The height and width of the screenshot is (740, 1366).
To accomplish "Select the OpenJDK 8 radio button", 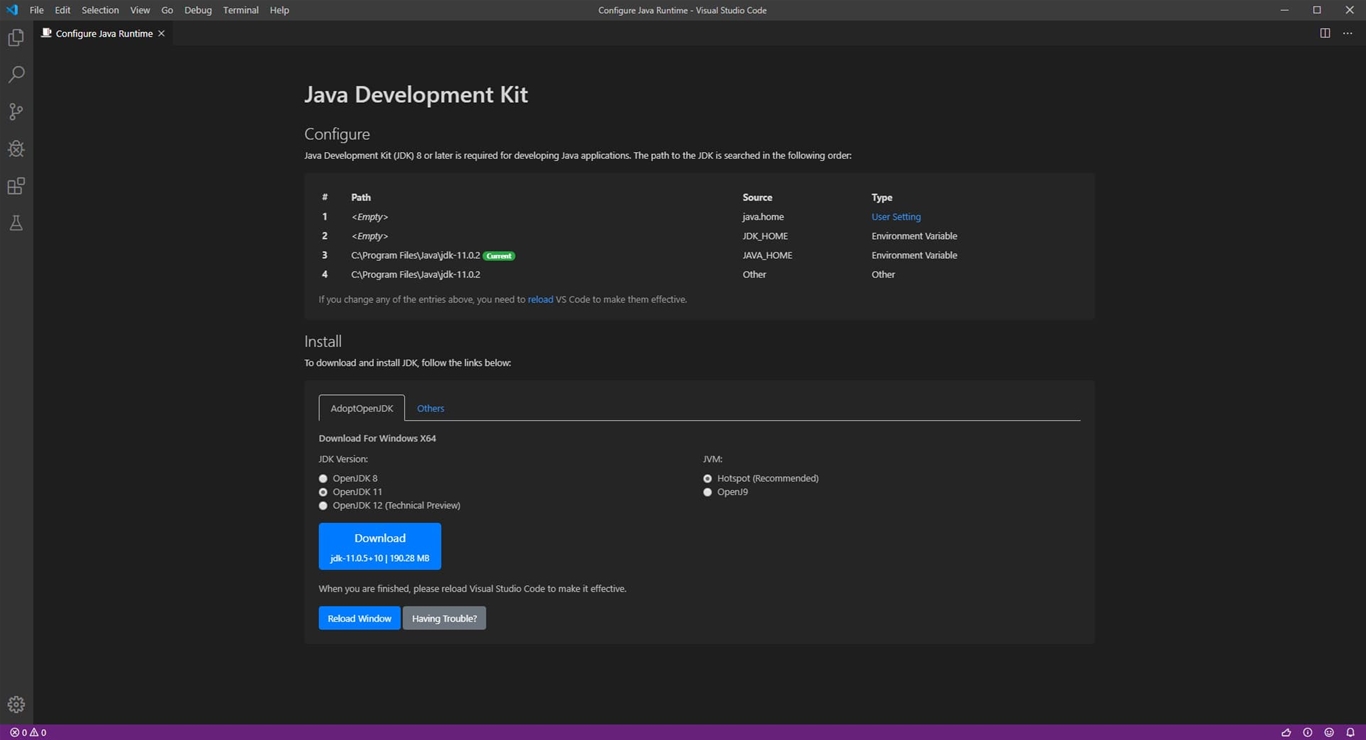I will tap(323, 478).
